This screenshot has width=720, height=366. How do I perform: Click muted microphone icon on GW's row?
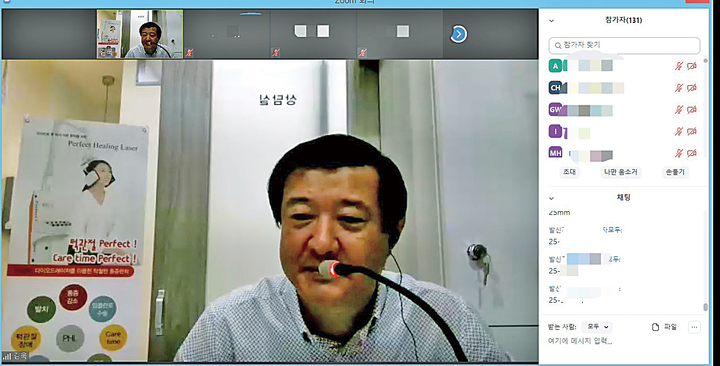[x=679, y=110]
